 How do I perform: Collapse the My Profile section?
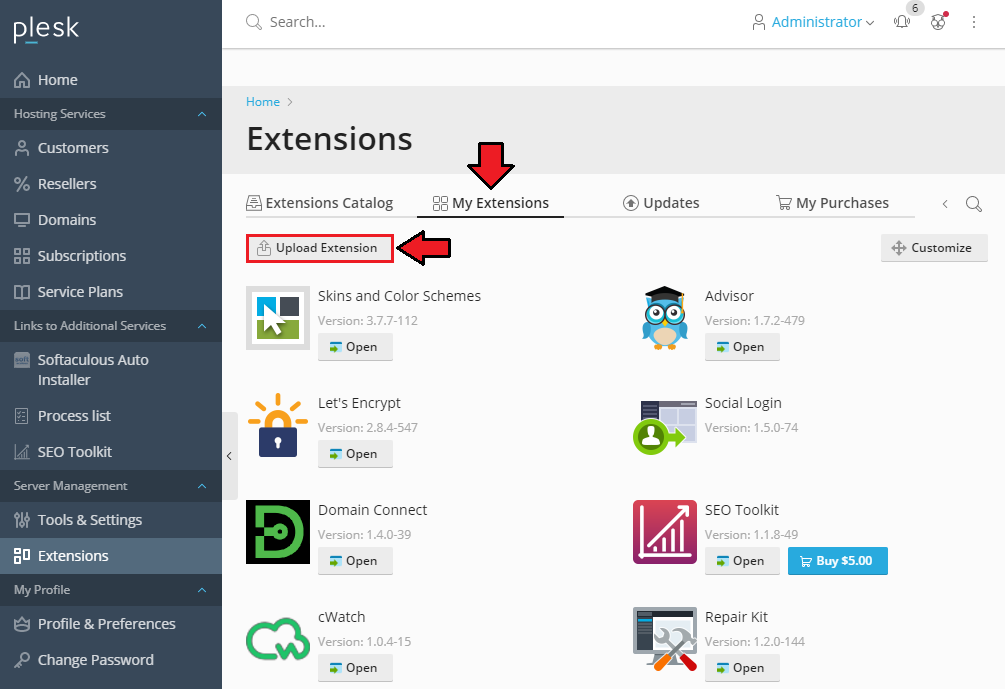(x=111, y=590)
